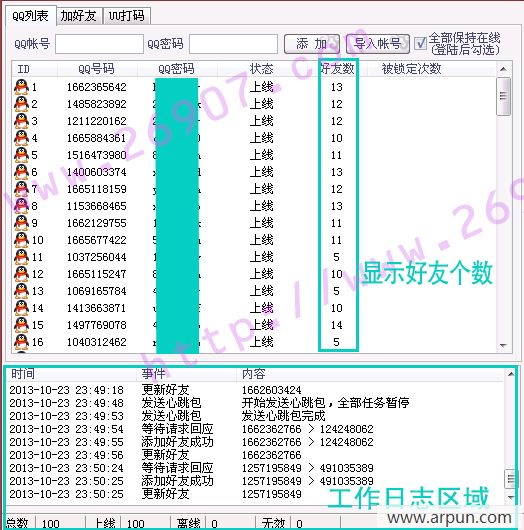Click the QQ penguin icon for account 1665115247
This screenshot has height=530, width=524.
pos(21,274)
